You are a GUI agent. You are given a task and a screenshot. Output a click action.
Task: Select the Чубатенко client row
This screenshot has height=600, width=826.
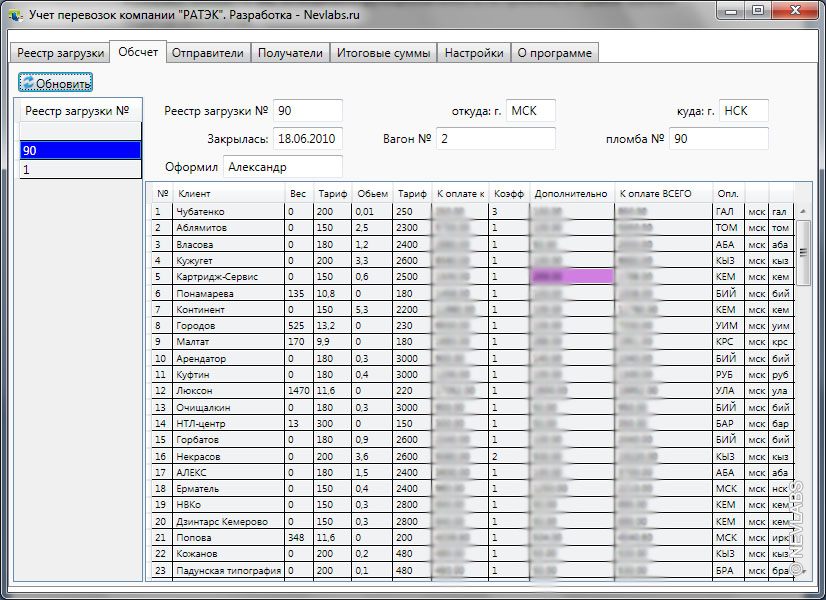pos(228,211)
